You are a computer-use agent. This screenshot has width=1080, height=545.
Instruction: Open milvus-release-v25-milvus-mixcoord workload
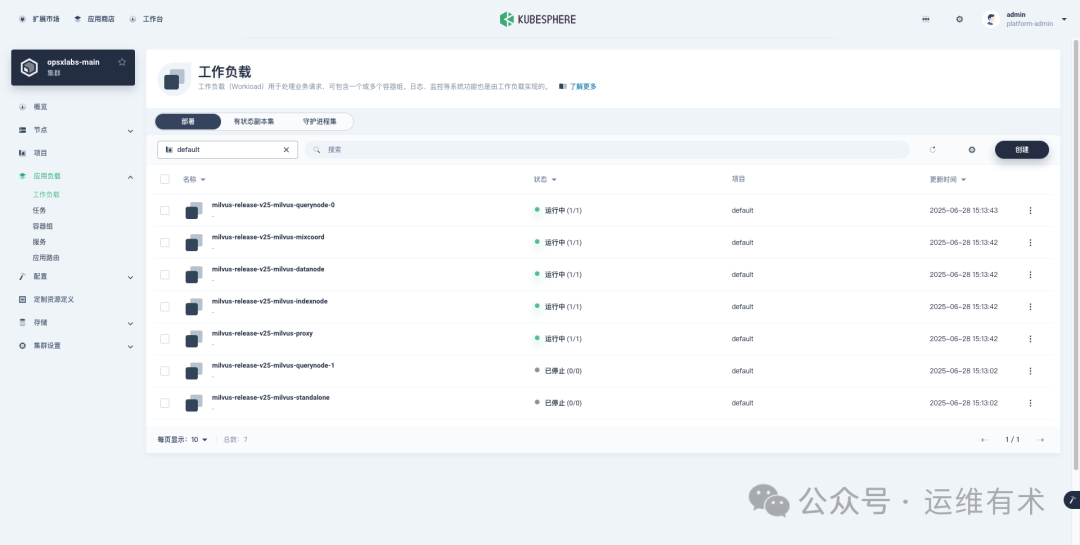[x=268, y=237]
